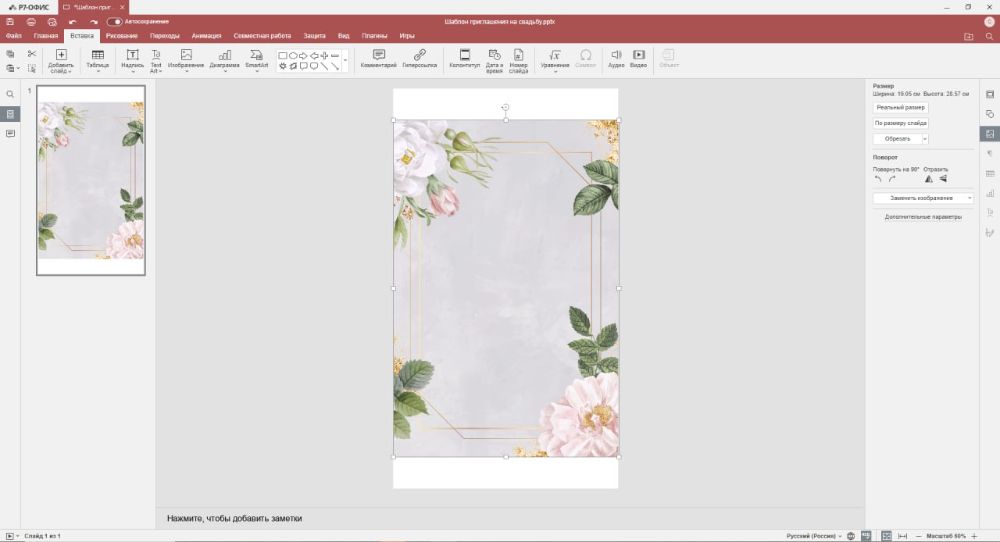1000x542 pixels.
Task: Toggle the Автосохранение switch
Action: pyautogui.click(x=115, y=21)
